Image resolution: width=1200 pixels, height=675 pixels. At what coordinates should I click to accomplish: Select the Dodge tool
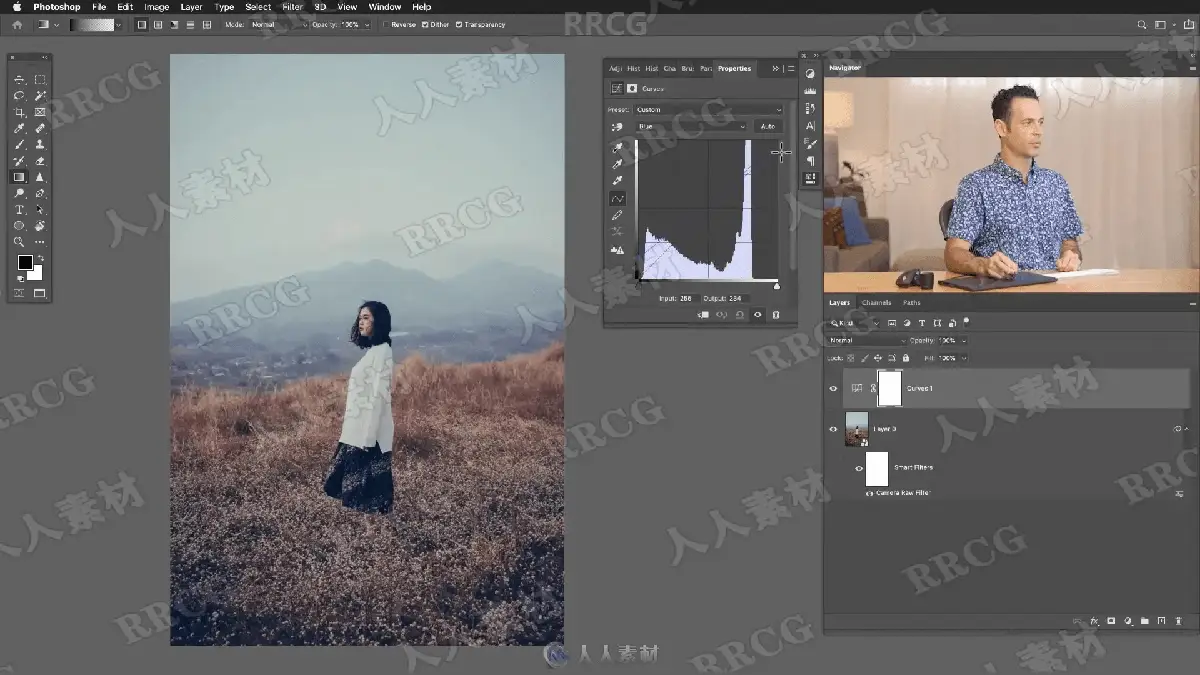coord(19,193)
